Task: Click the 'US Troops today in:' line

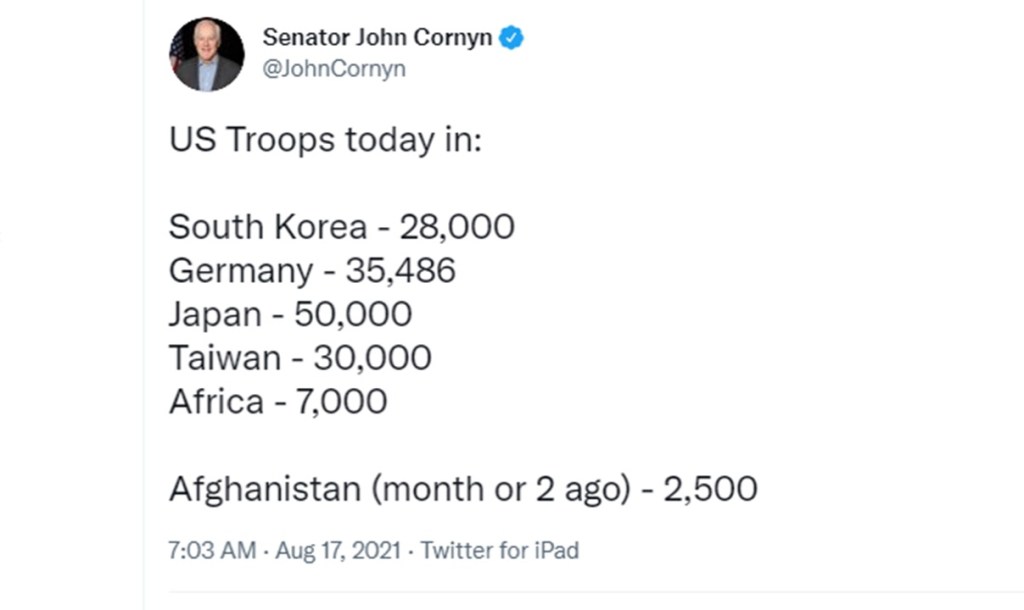Action: pyautogui.click(x=325, y=140)
